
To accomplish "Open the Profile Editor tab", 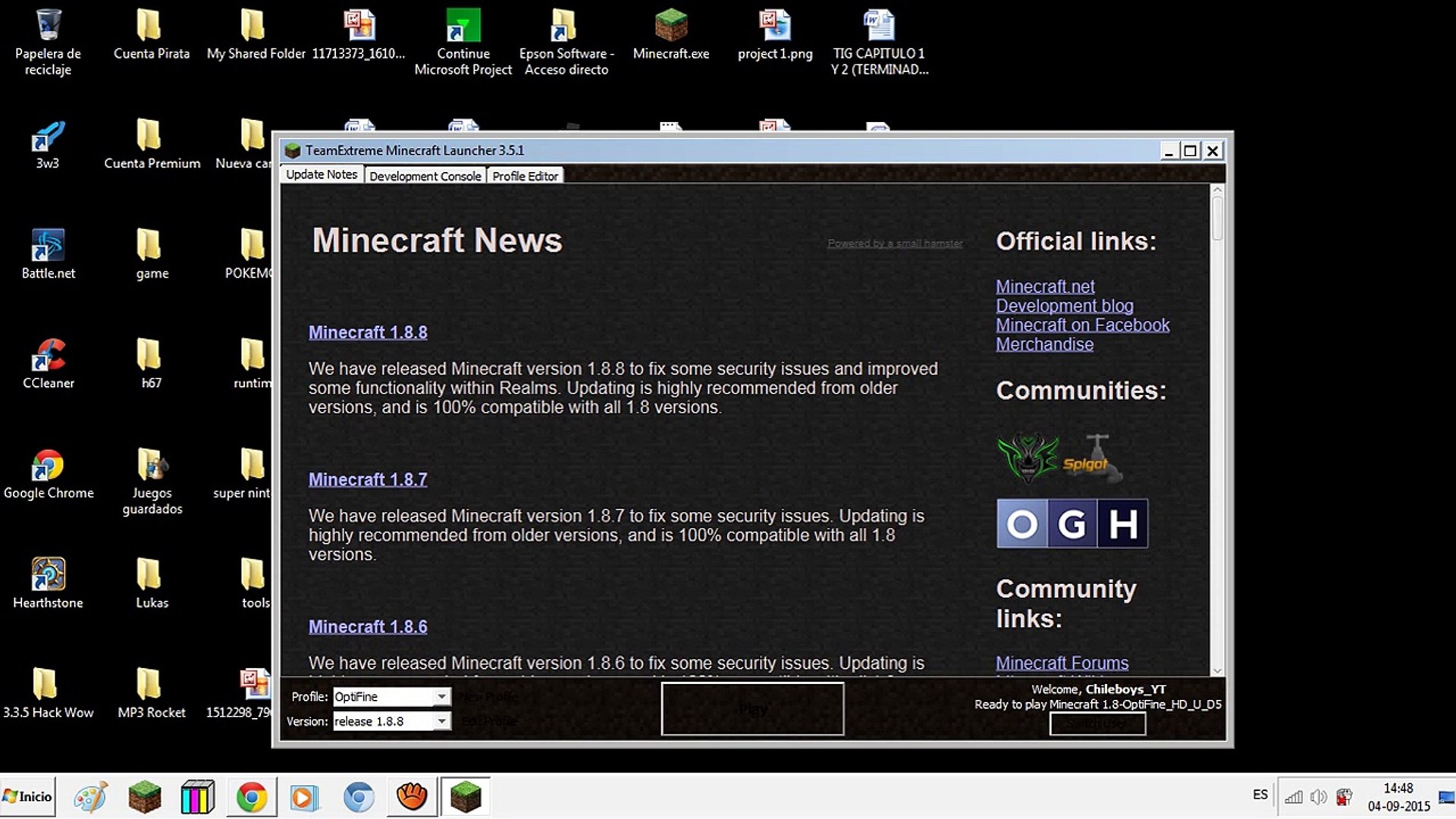I will (525, 176).
